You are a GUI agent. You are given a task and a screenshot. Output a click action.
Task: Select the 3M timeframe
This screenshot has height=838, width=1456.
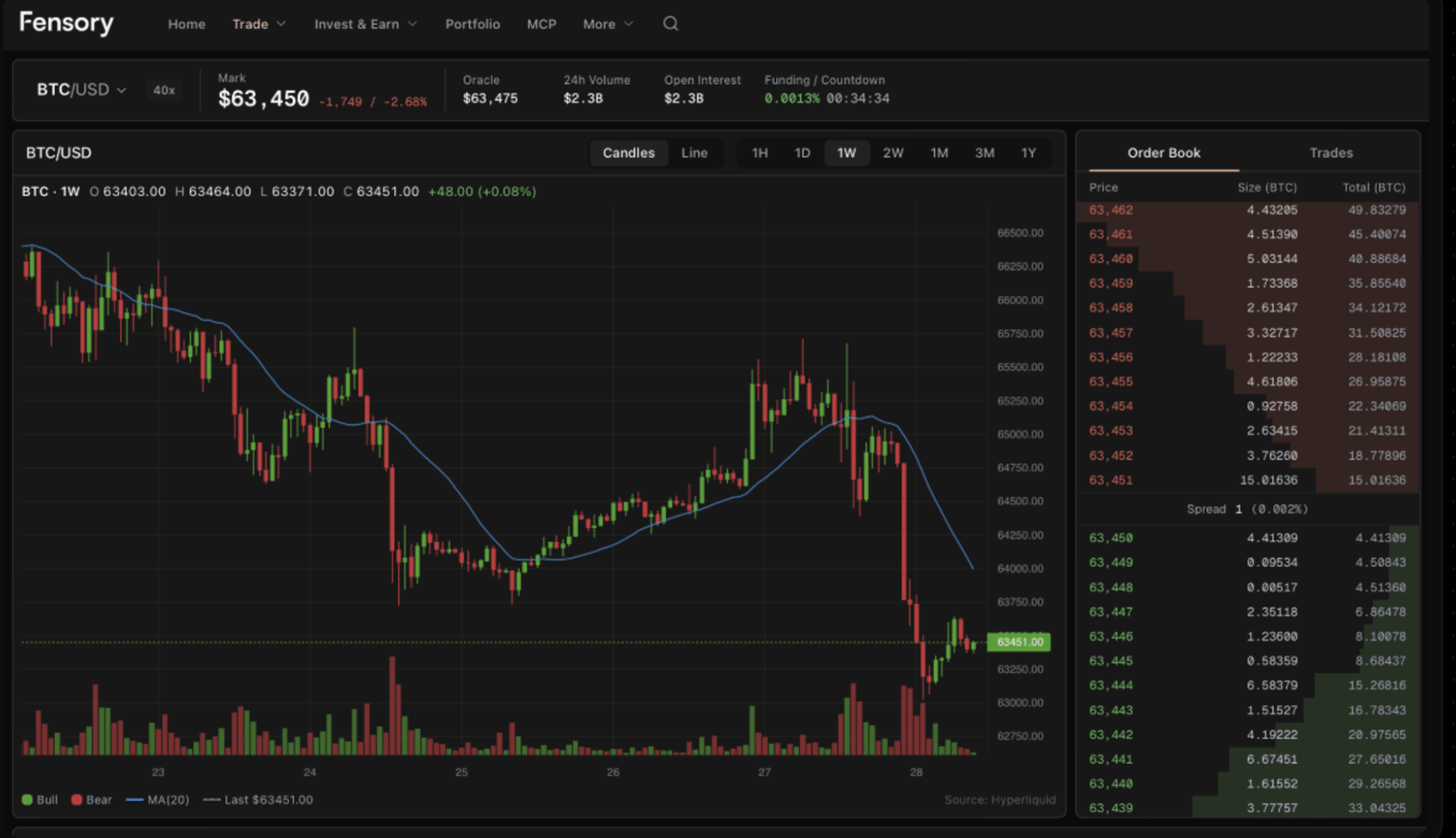pos(984,153)
